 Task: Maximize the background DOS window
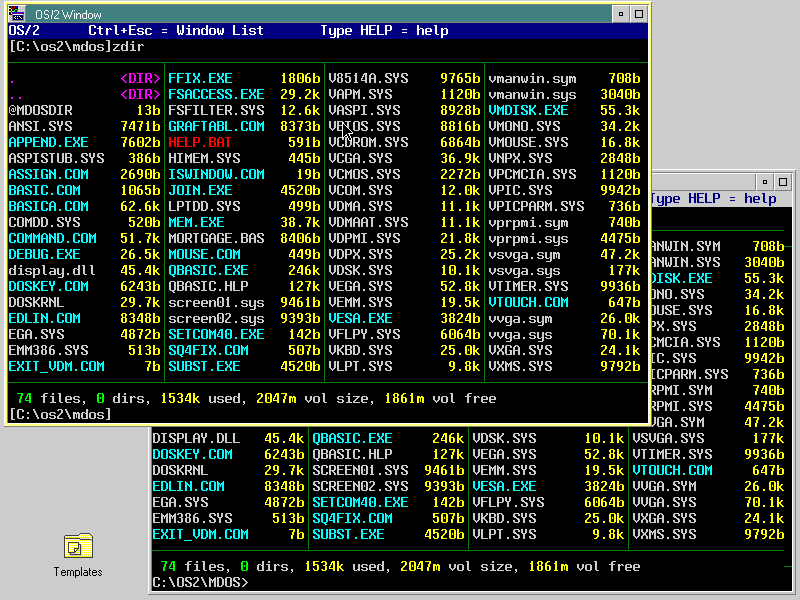783,182
